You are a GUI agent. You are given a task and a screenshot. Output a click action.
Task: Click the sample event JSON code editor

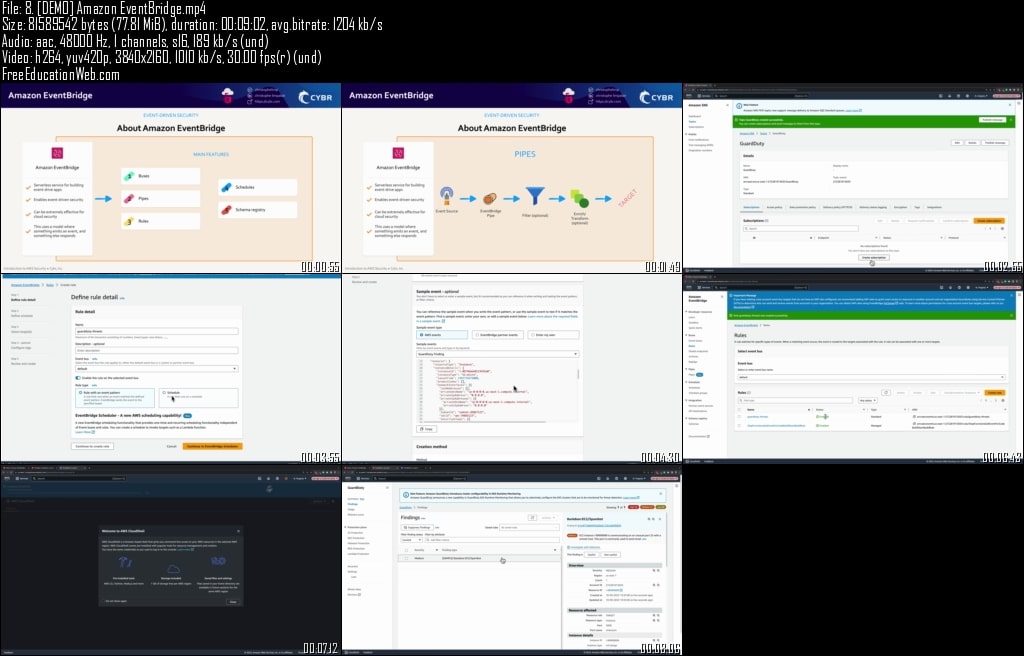[x=498, y=390]
